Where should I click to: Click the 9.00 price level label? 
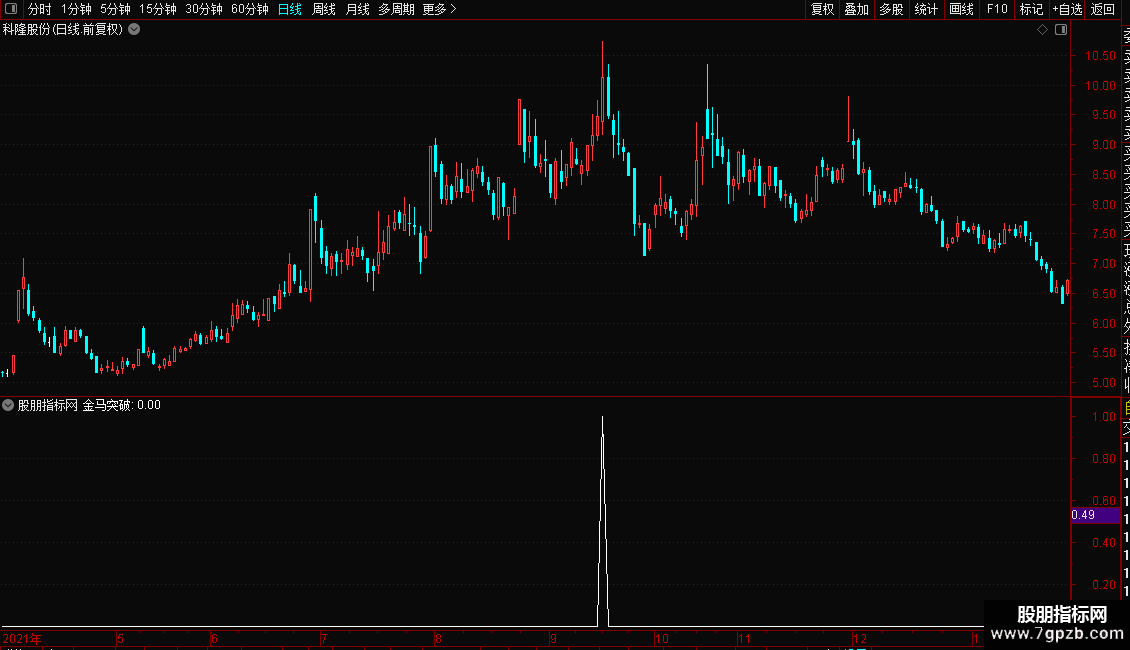pos(1103,144)
